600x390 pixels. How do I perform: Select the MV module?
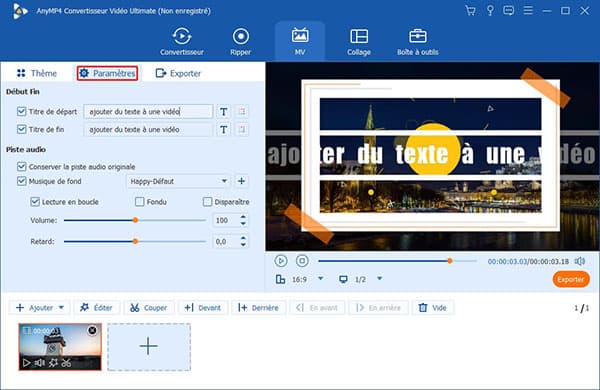click(x=300, y=41)
